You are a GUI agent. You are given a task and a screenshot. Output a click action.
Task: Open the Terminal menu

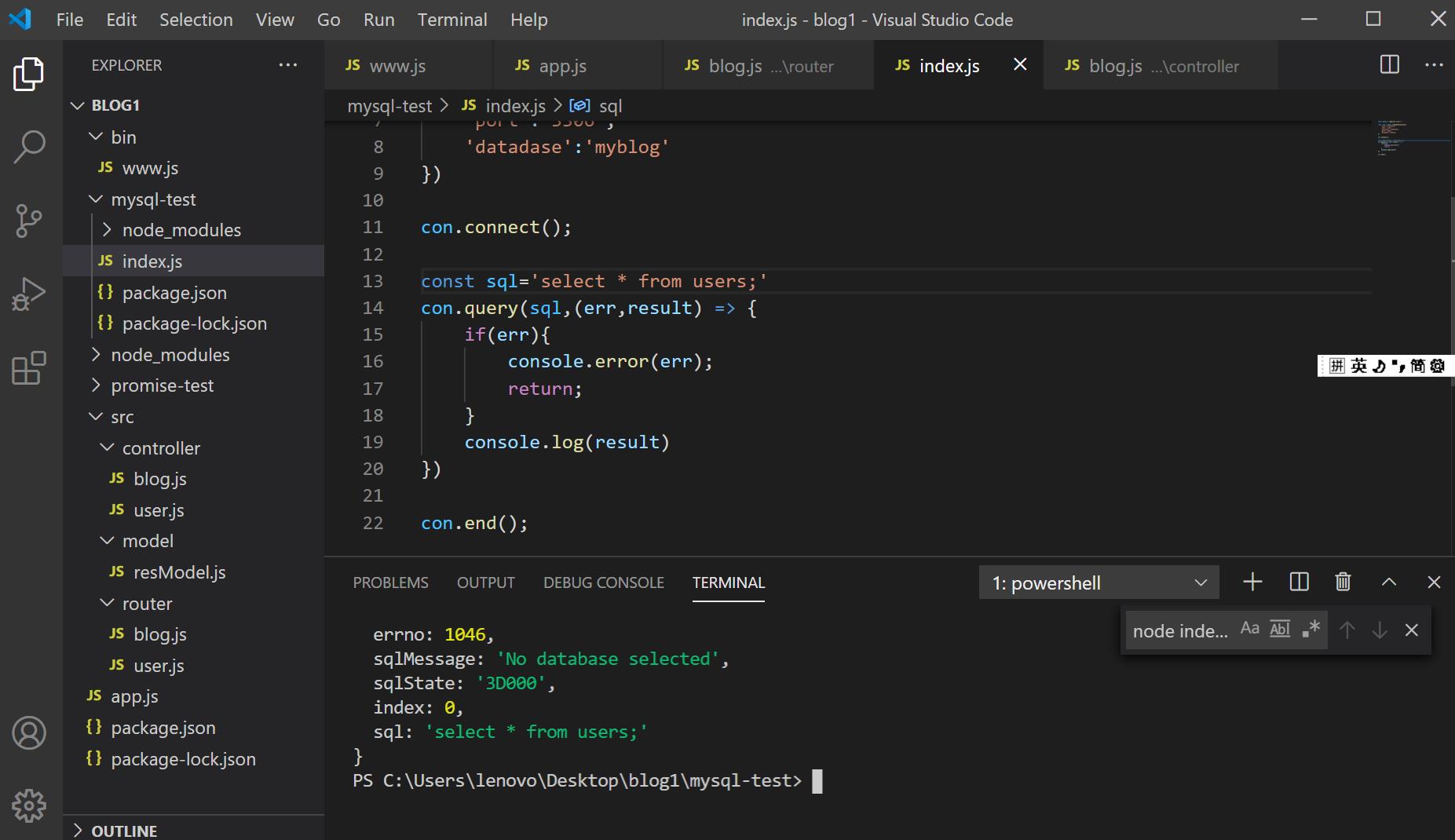pyautogui.click(x=451, y=20)
